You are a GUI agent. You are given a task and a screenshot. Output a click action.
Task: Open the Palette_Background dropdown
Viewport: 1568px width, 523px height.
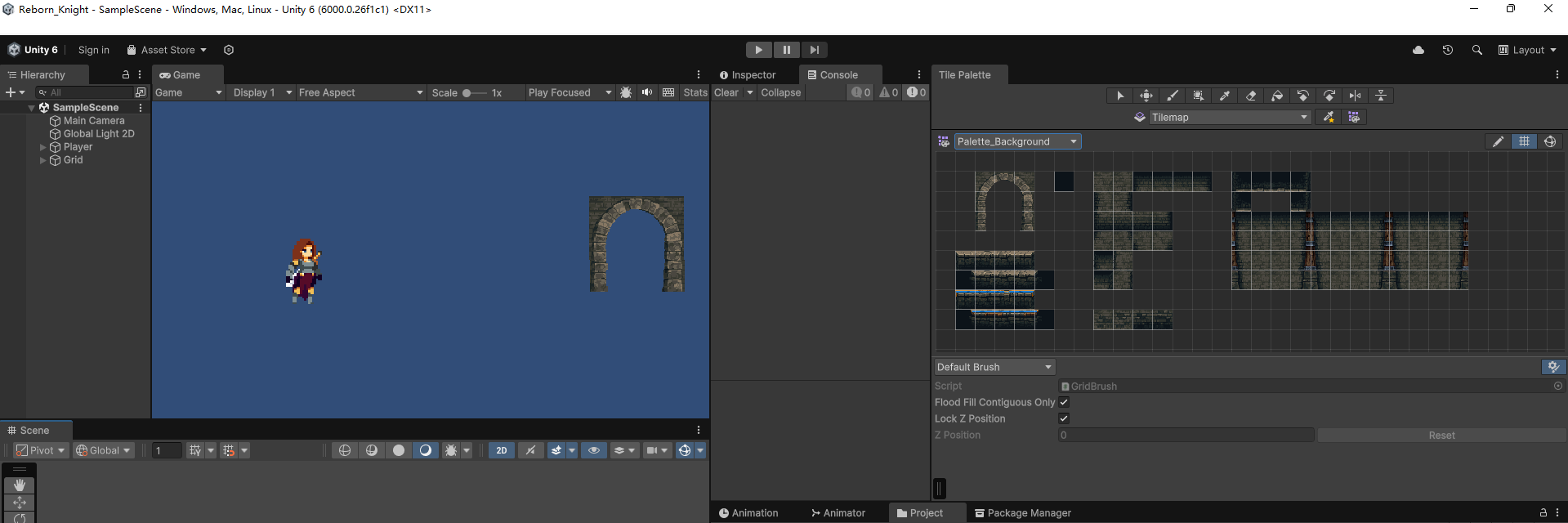point(1016,141)
